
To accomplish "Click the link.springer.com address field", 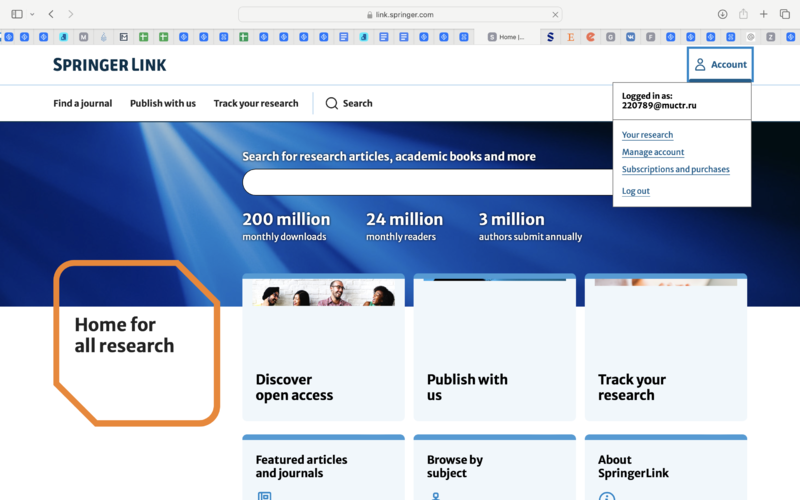I will [x=400, y=15].
